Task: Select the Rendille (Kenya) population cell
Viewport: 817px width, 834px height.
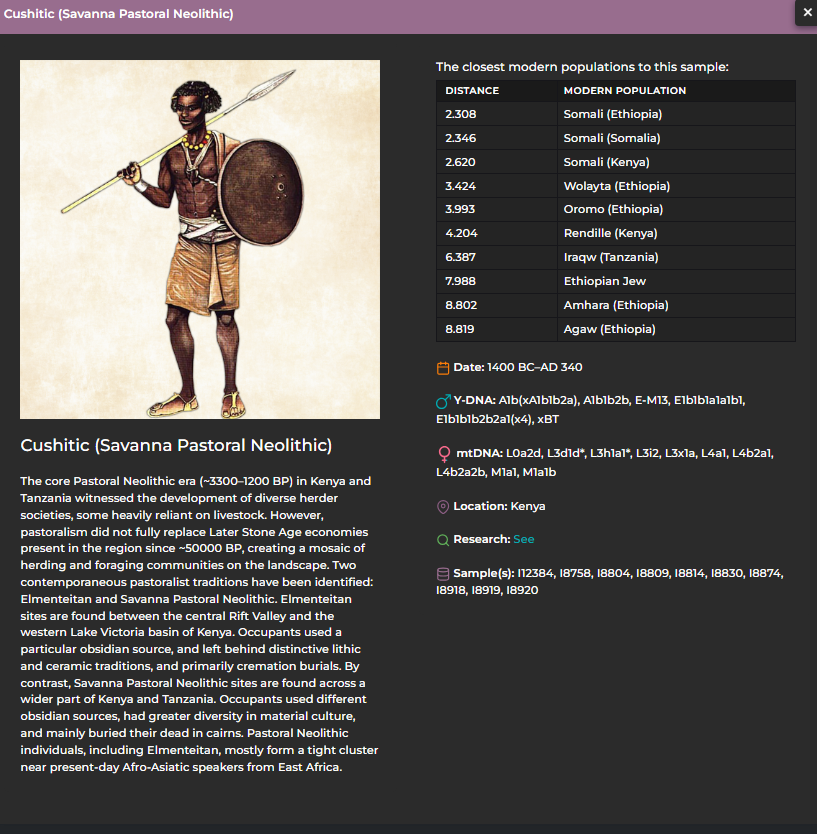Action: coord(677,233)
